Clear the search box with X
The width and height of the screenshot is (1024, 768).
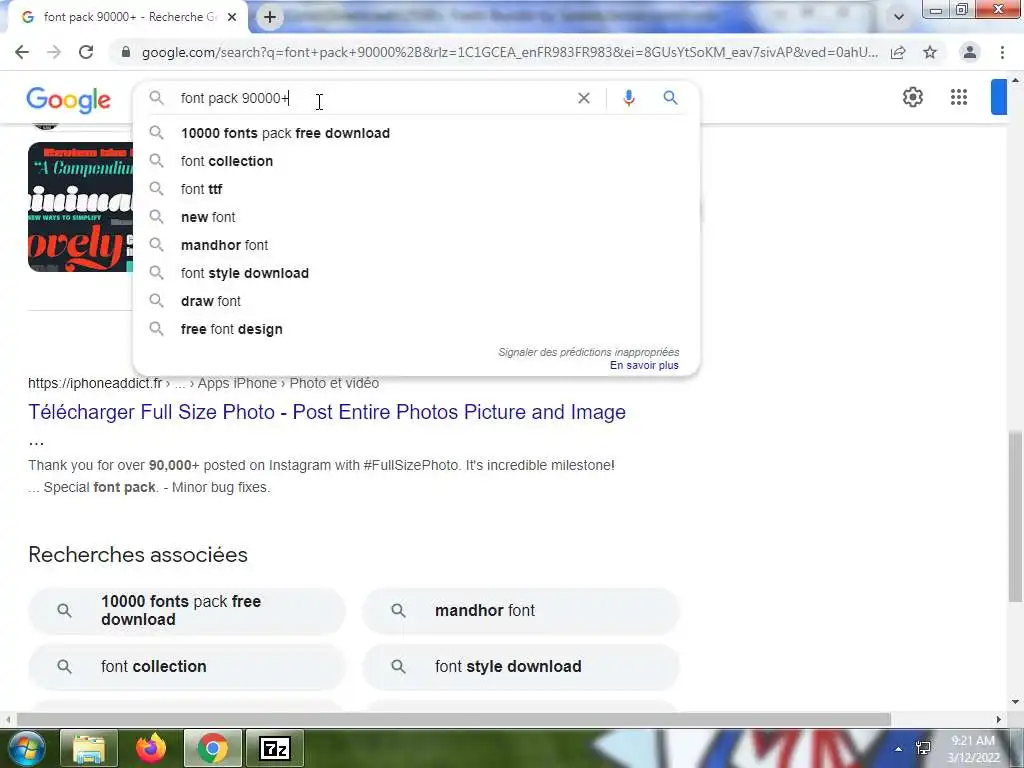click(584, 98)
